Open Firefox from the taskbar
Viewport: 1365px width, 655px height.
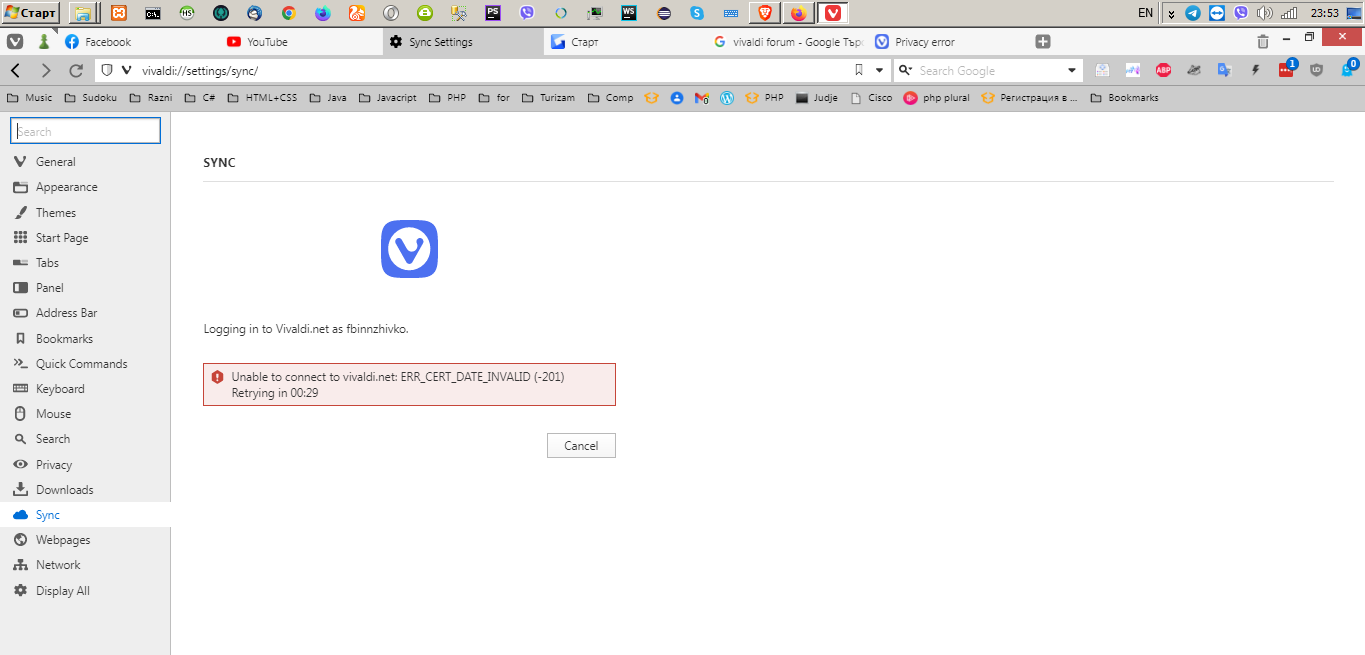798,13
